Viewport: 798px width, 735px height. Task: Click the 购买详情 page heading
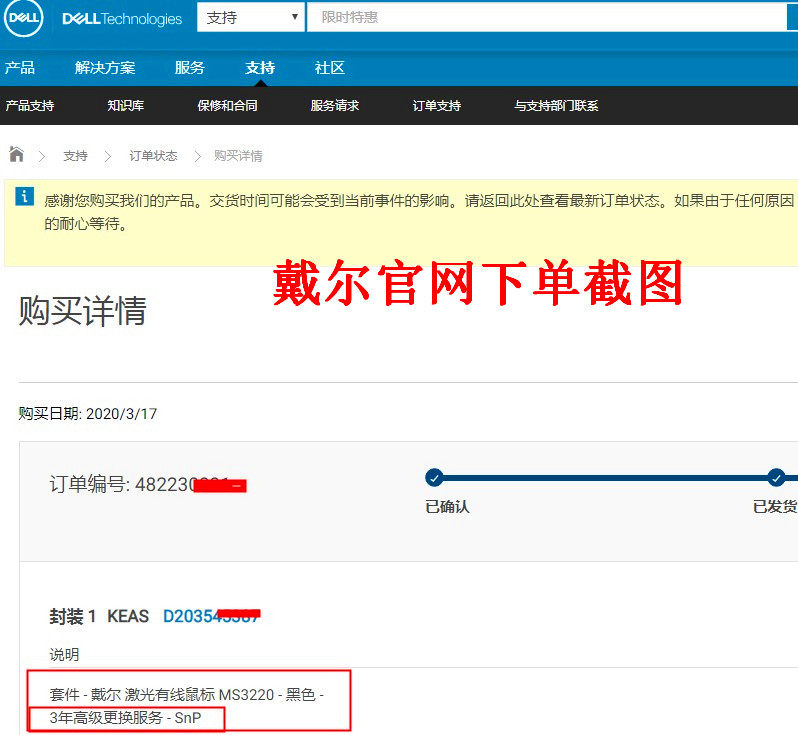(x=82, y=310)
